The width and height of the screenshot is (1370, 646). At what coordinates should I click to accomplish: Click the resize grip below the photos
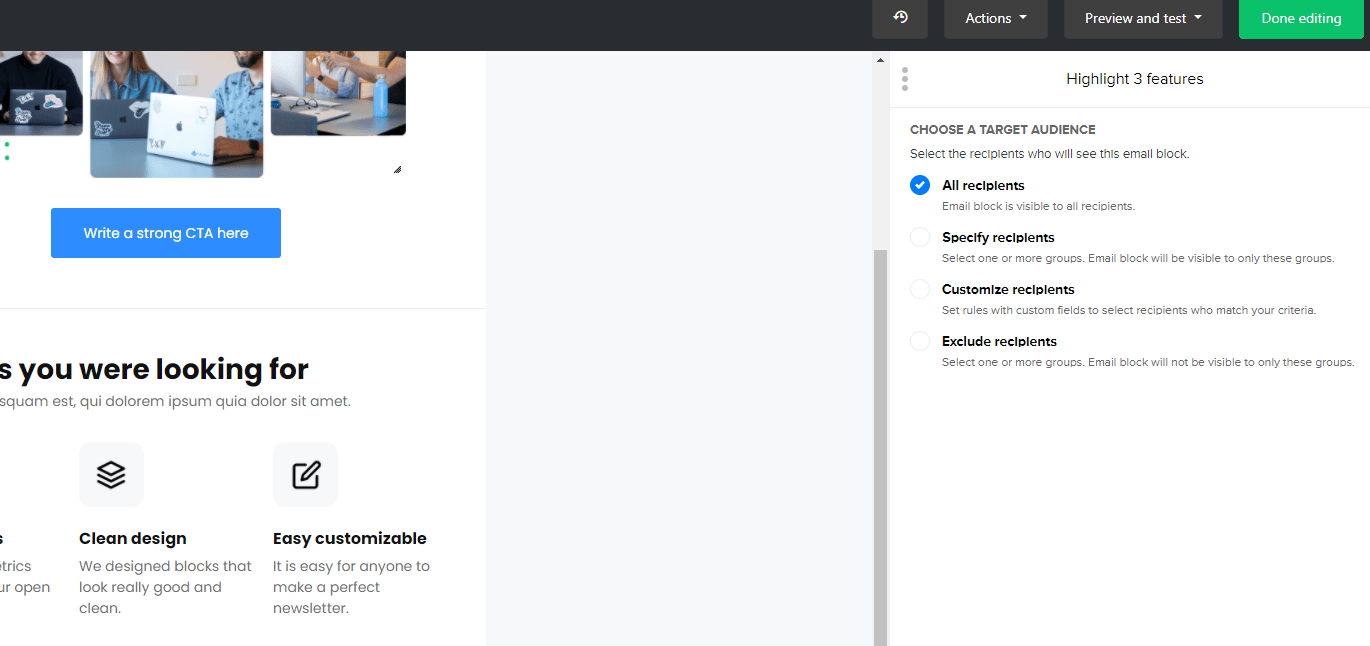[x=397, y=170]
